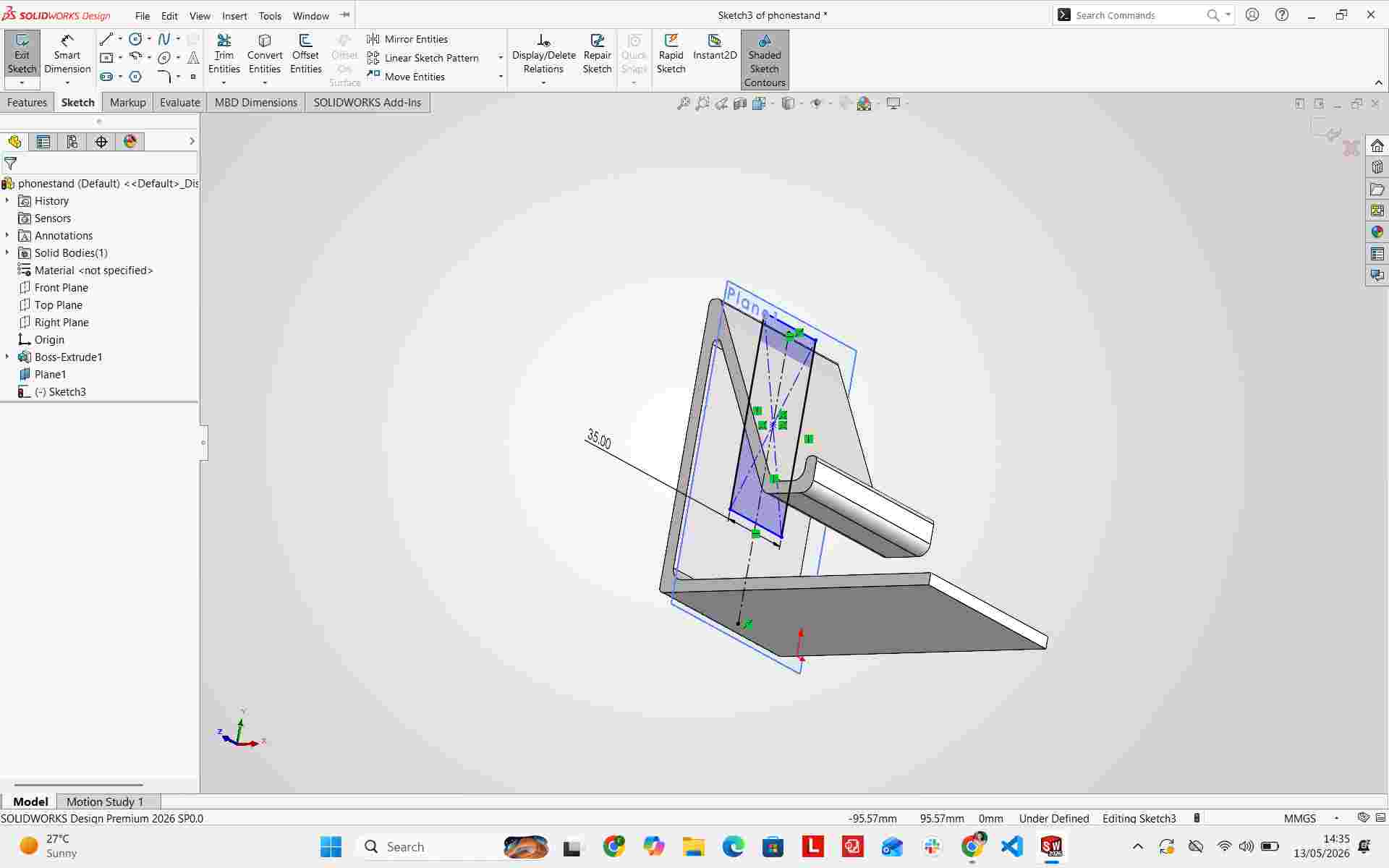Open Display/Delete Relations
1389x868 pixels.
coord(543,54)
